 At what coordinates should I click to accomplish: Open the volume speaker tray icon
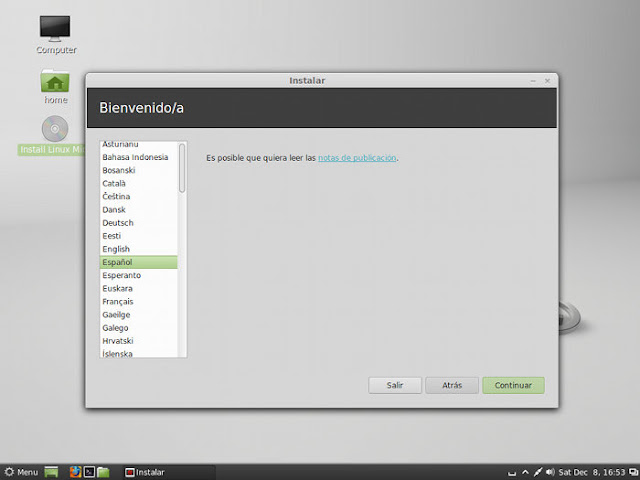point(550,472)
